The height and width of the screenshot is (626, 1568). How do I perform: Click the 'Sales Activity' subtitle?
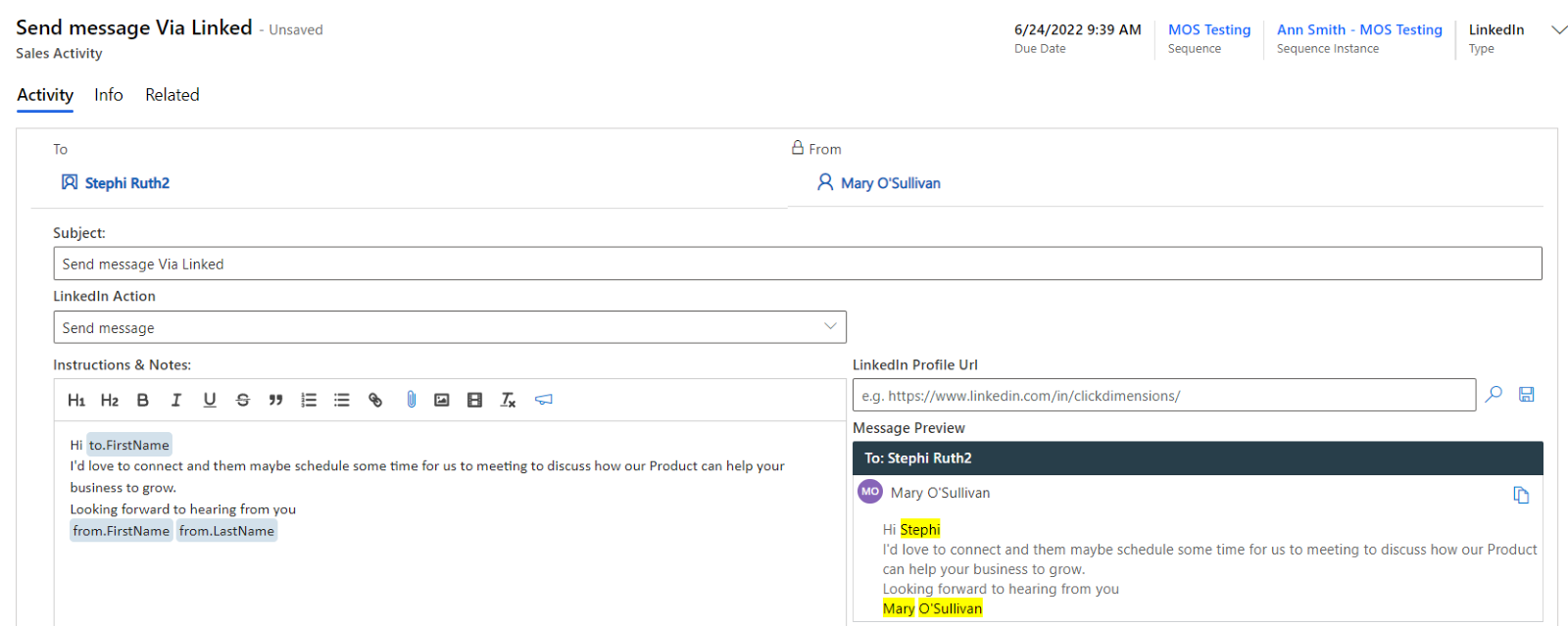point(59,53)
